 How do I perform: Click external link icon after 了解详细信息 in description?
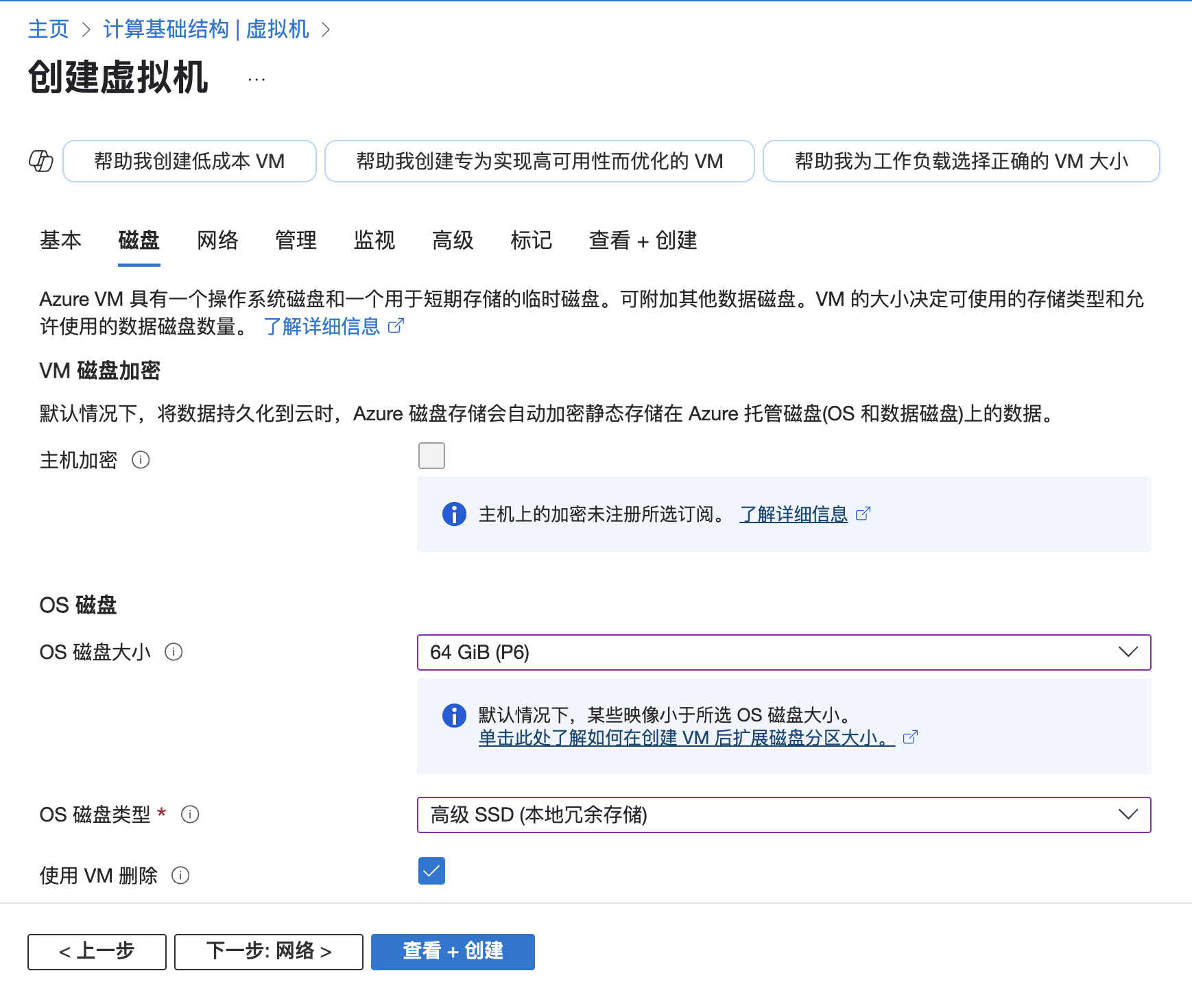(396, 326)
